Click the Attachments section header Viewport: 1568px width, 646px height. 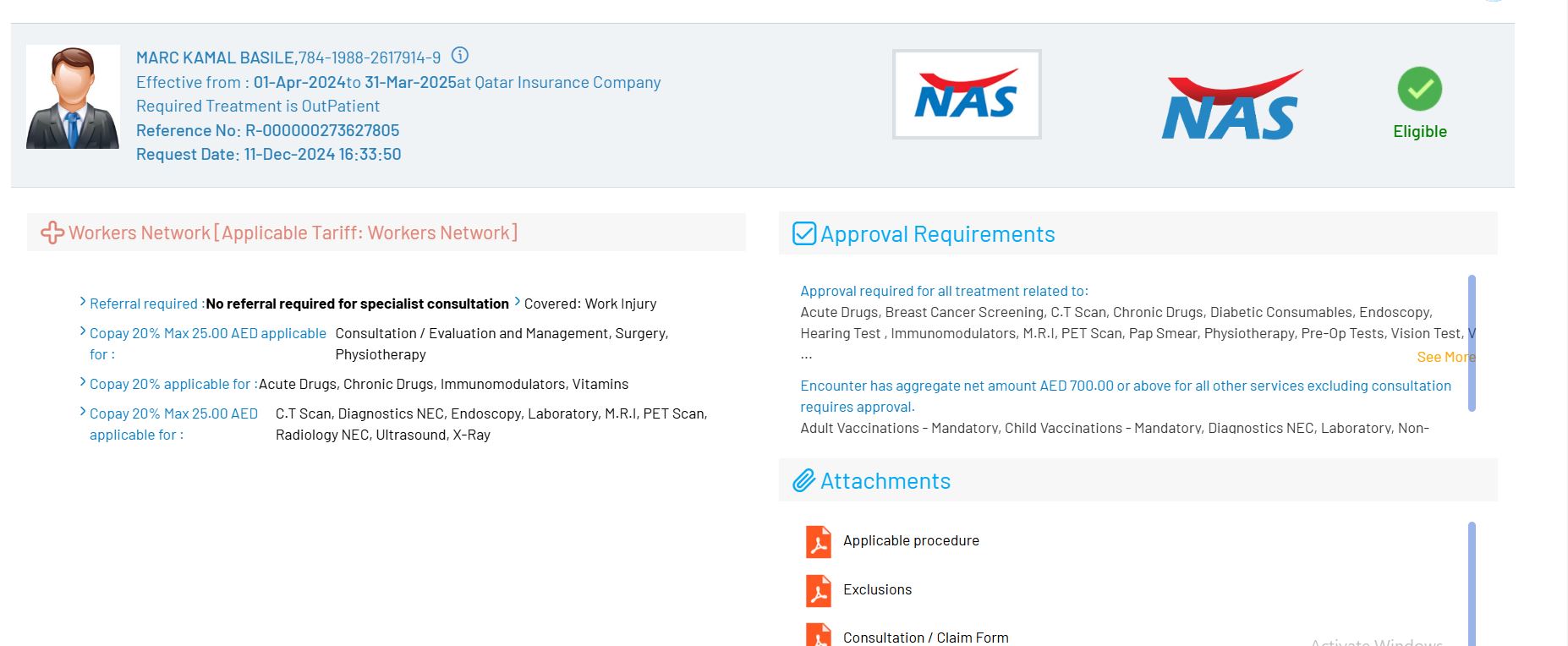coord(885,481)
